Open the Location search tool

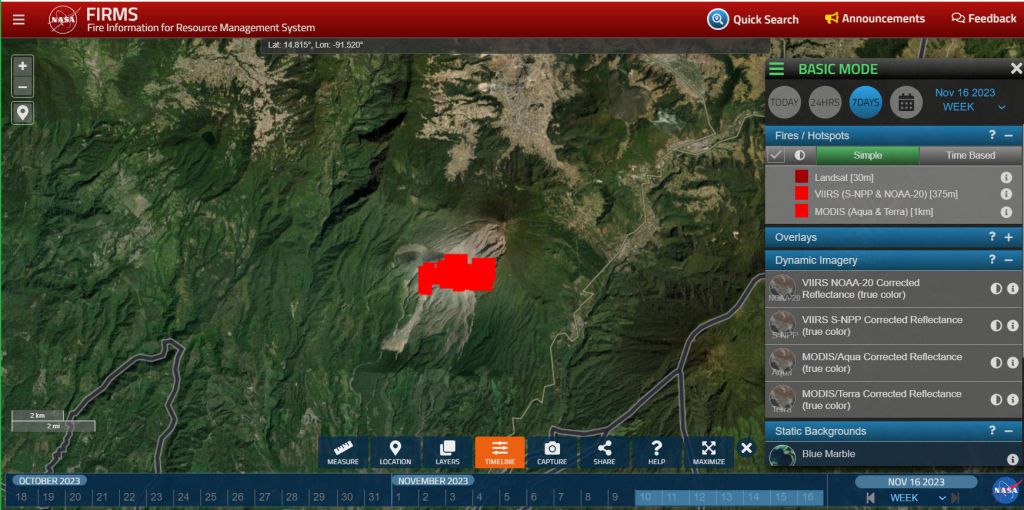click(x=395, y=452)
